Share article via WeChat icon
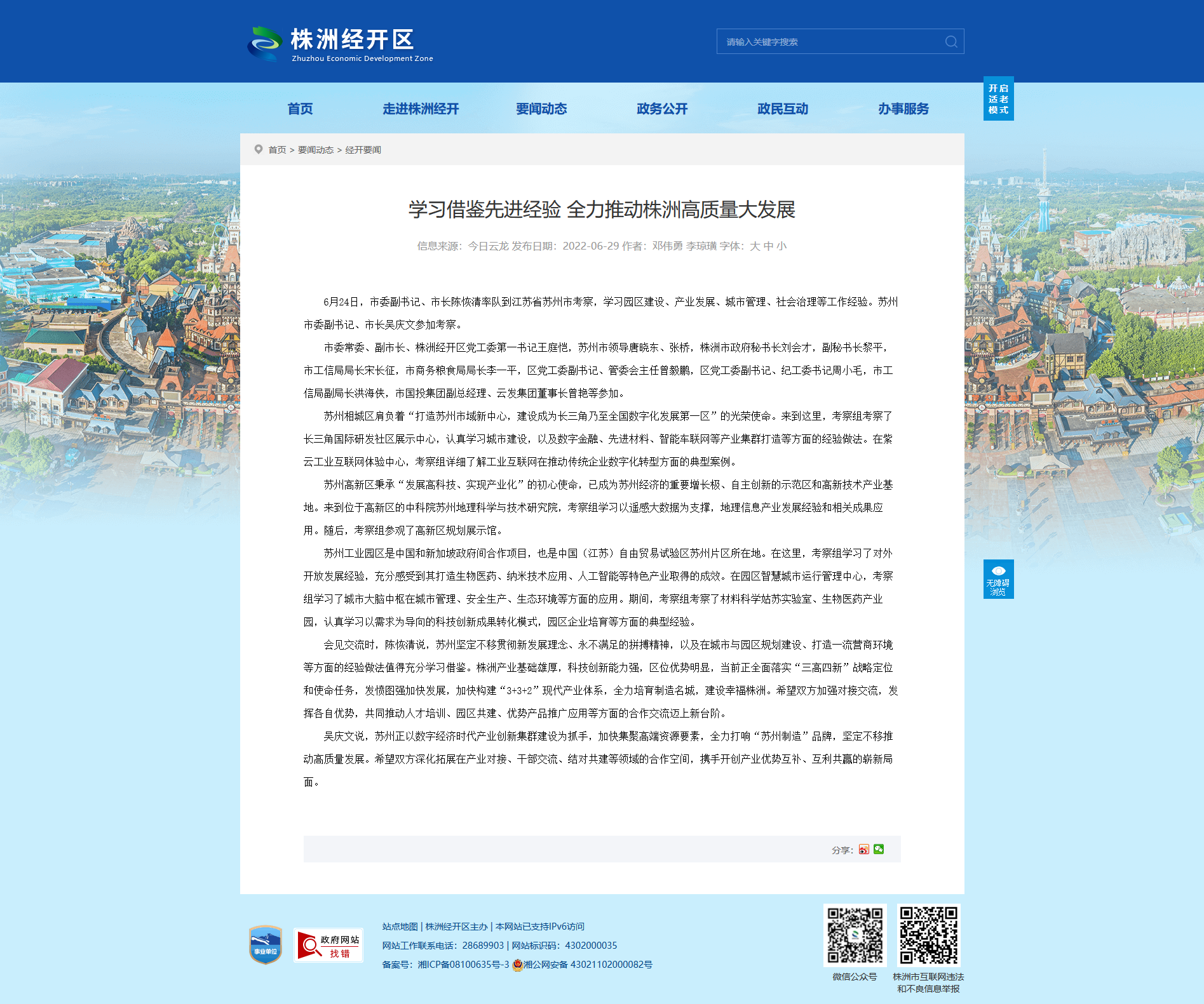This screenshot has width=1204, height=1004. pos(879,849)
